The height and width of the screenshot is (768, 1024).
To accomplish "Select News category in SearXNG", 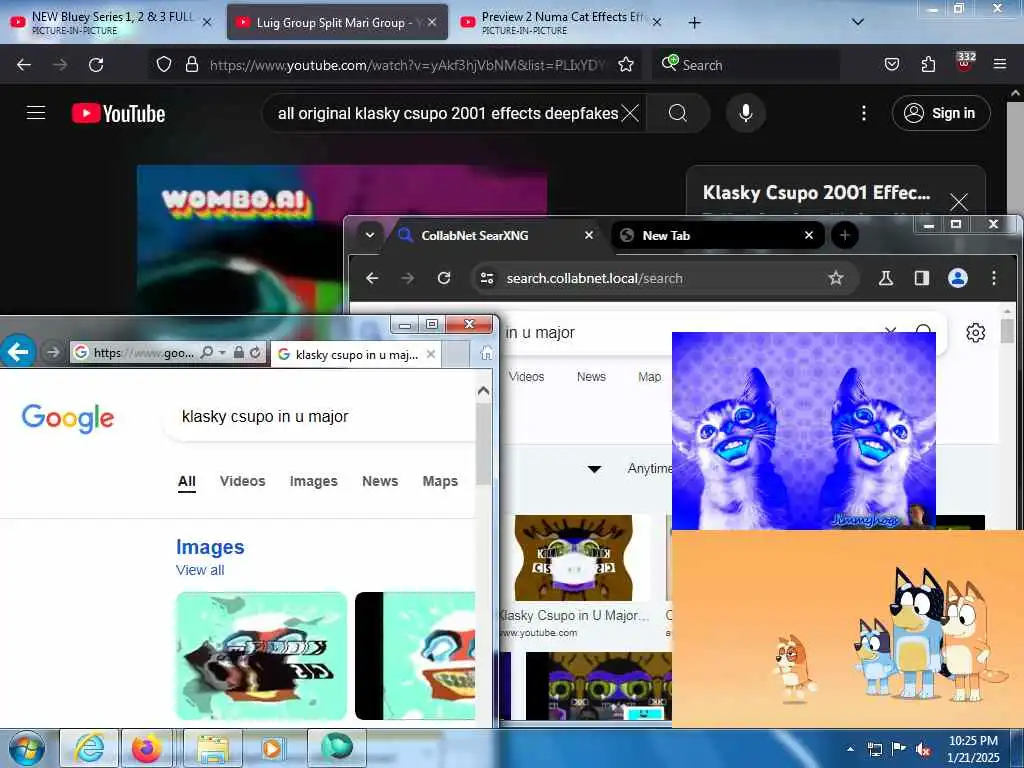I will tap(591, 377).
